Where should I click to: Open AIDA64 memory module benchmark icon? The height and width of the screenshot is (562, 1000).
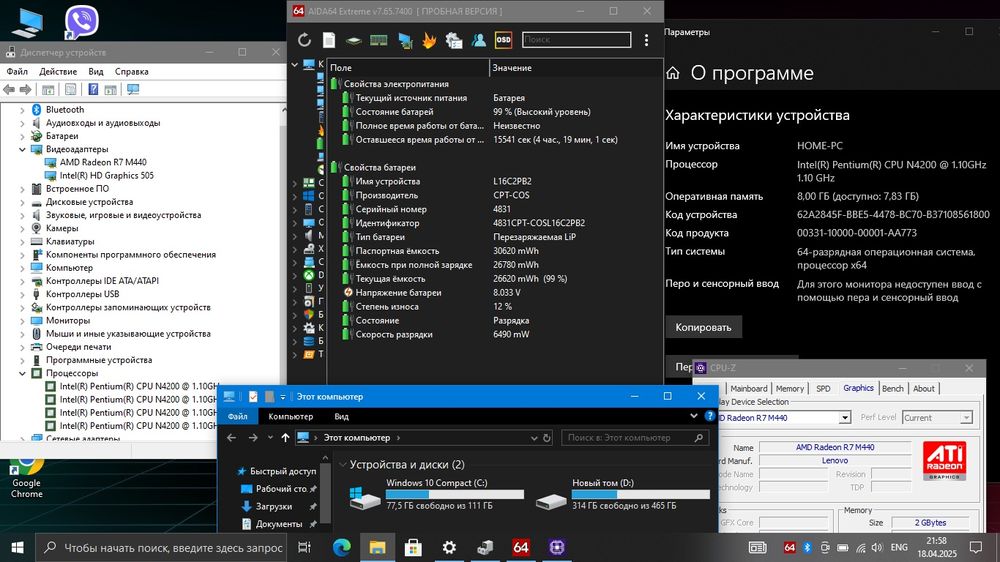[x=379, y=40]
